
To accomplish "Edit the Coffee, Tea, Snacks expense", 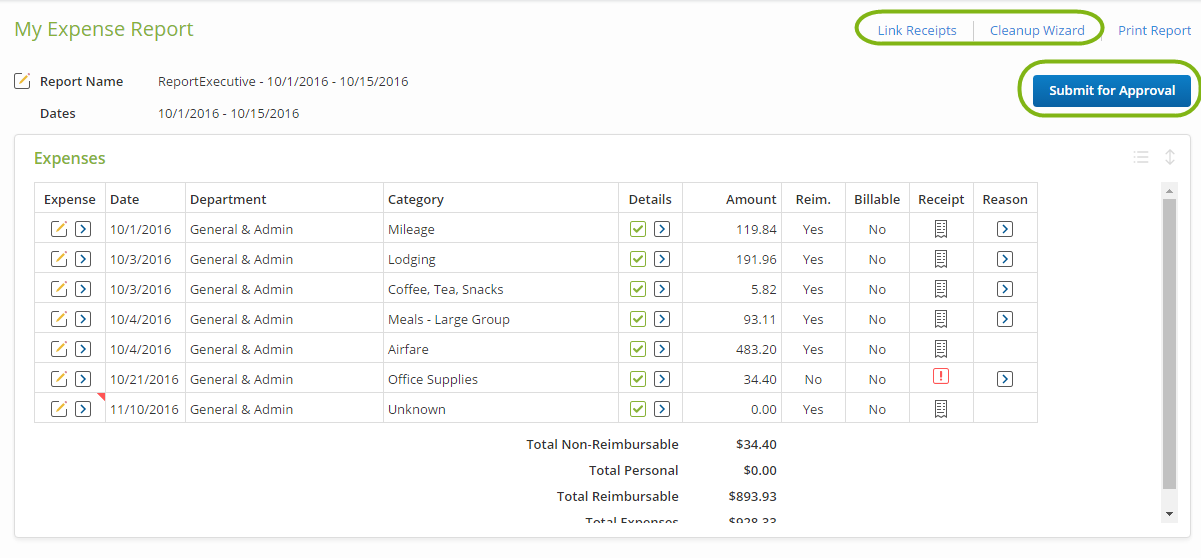I will pyautogui.click(x=59, y=289).
